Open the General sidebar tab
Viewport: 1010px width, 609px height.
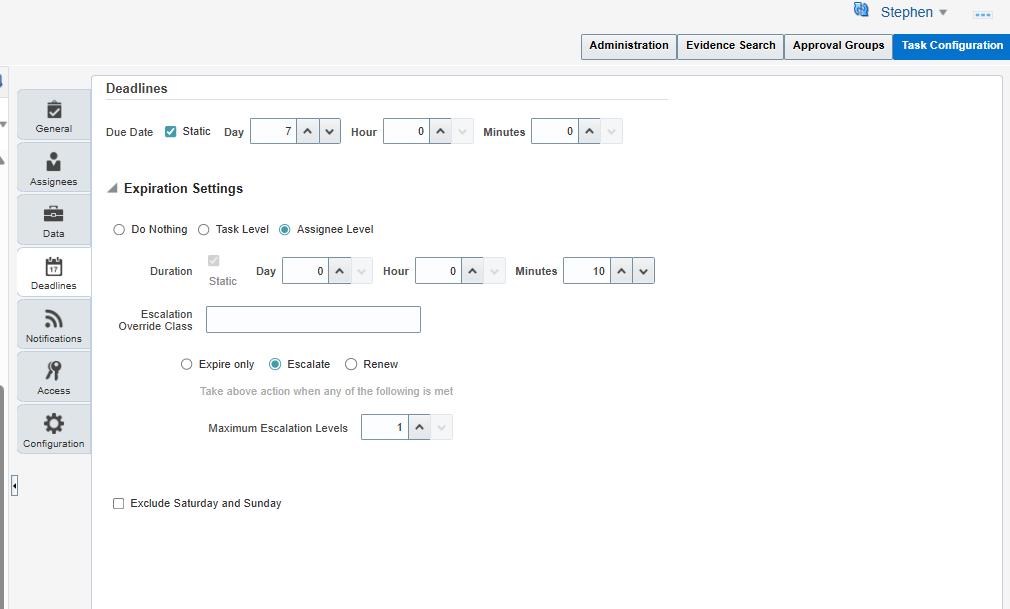pyautogui.click(x=54, y=115)
